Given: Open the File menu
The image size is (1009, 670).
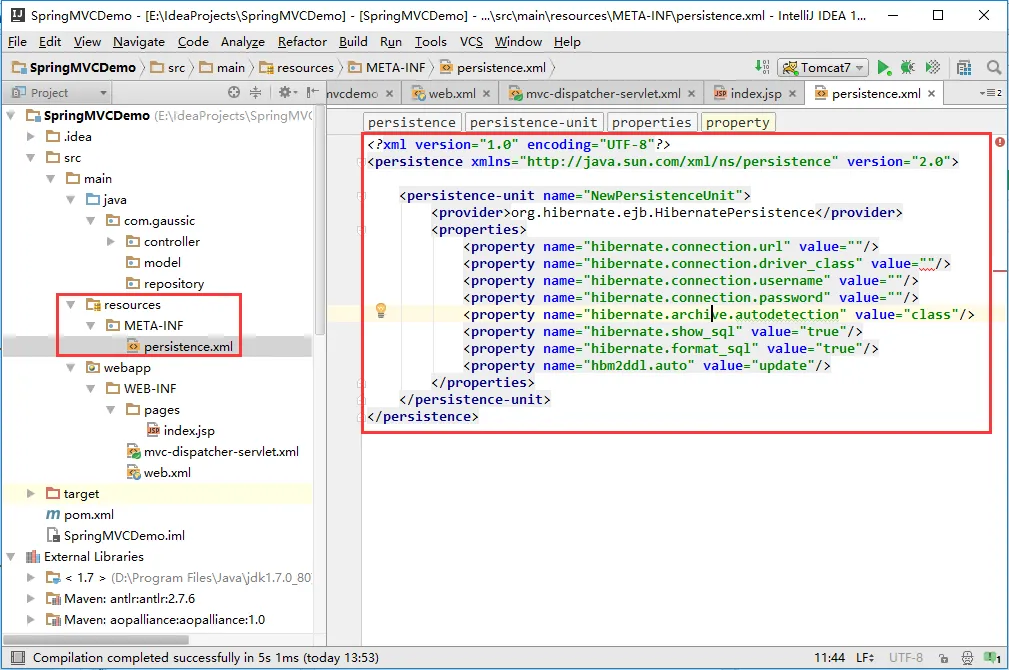Looking at the screenshot, I should tap(17, 42).
